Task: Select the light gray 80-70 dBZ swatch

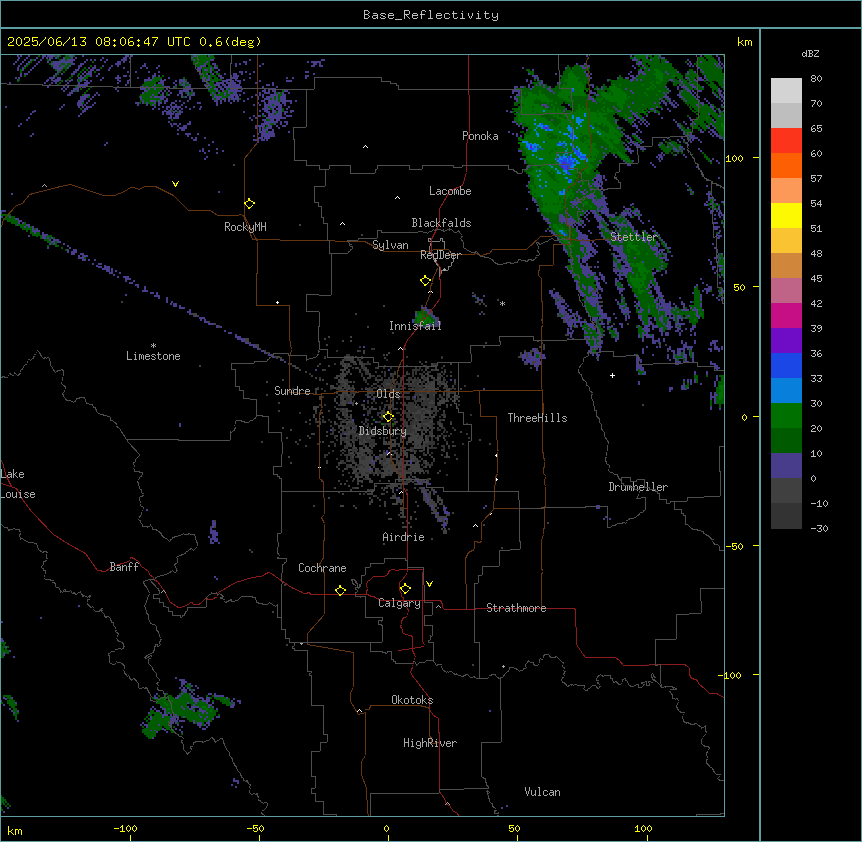Action: [786, 91]
